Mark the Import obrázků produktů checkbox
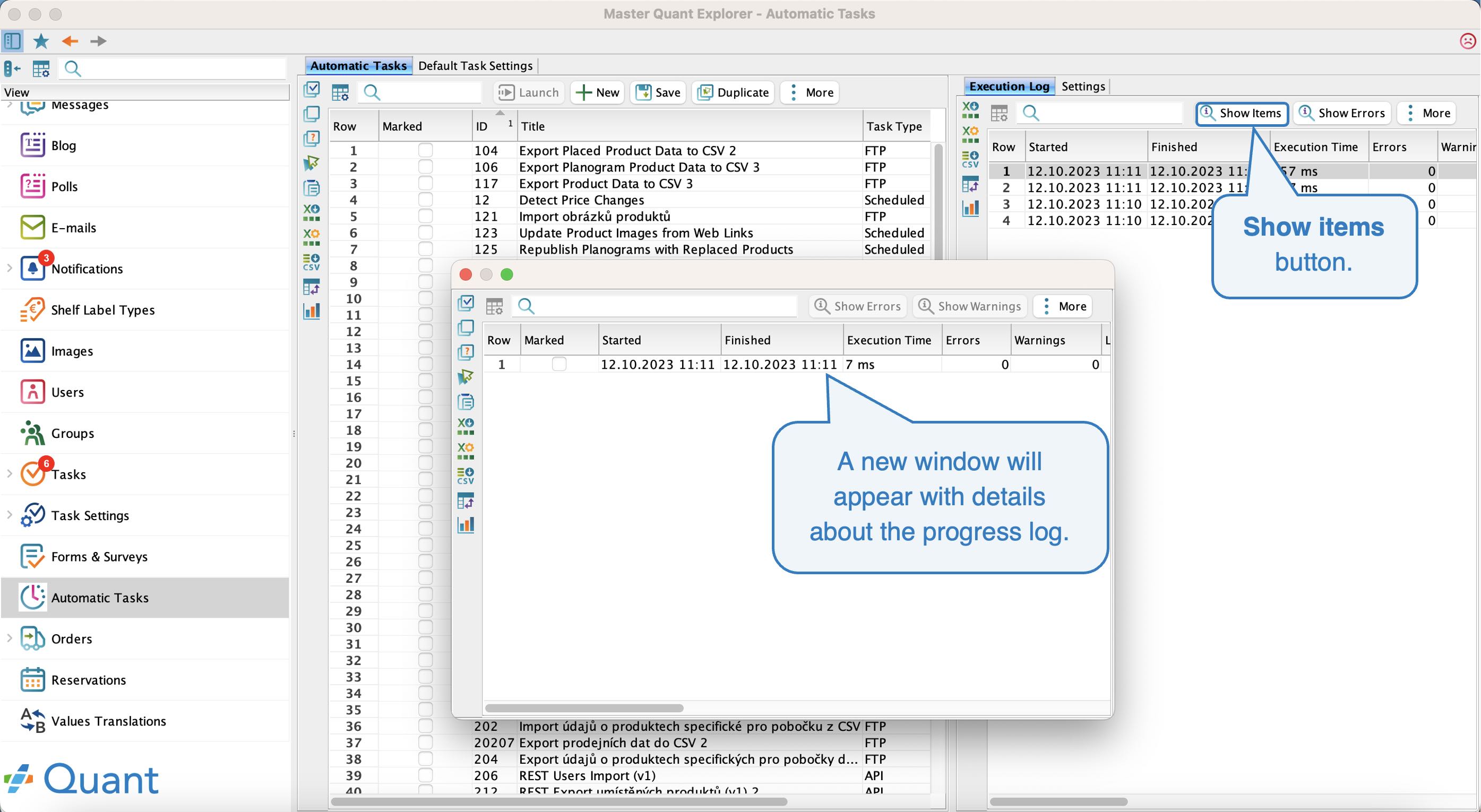 click(x=425, y=217)
